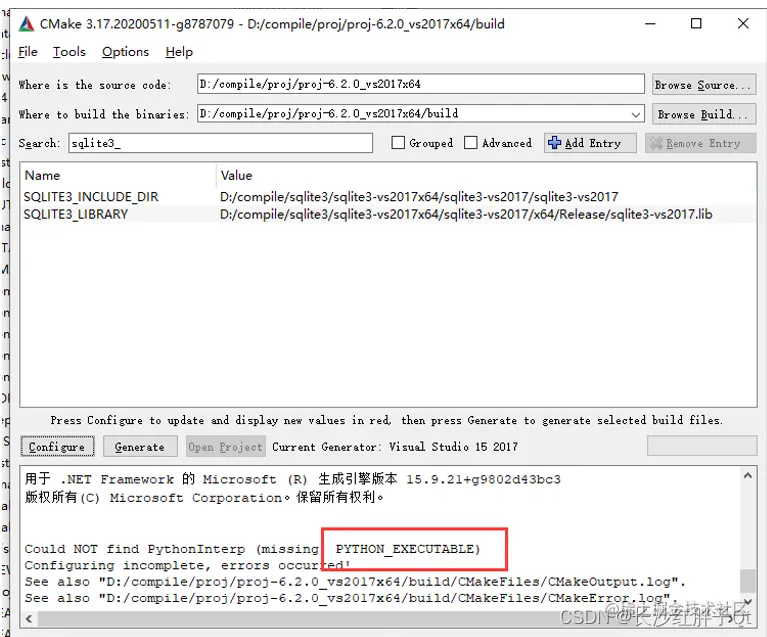Click the Remove Entry button
The image size is (767, 637).
pos(700,143)
